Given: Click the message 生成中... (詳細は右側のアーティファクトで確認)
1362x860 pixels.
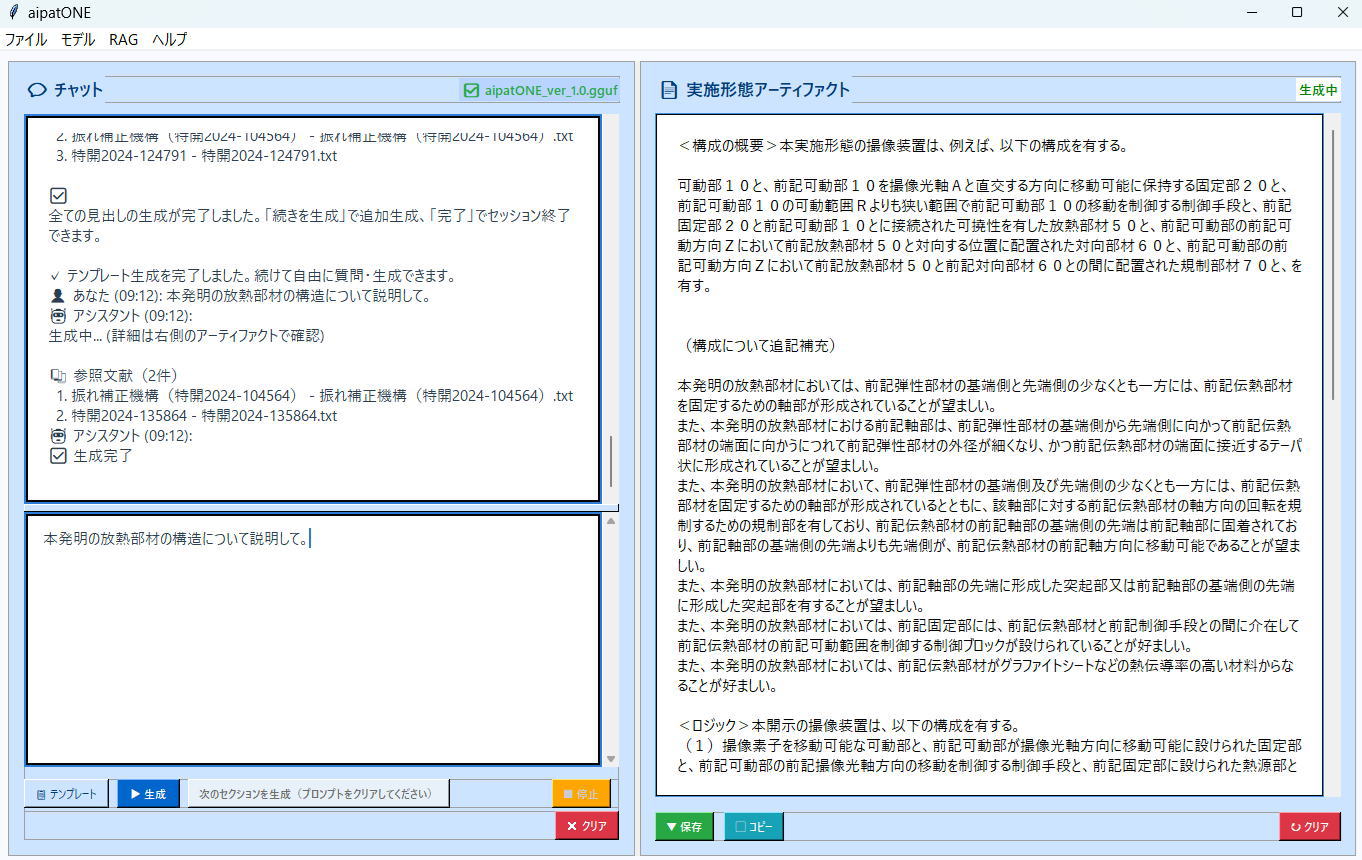Looking at the screenshot, I should [187, 336].
